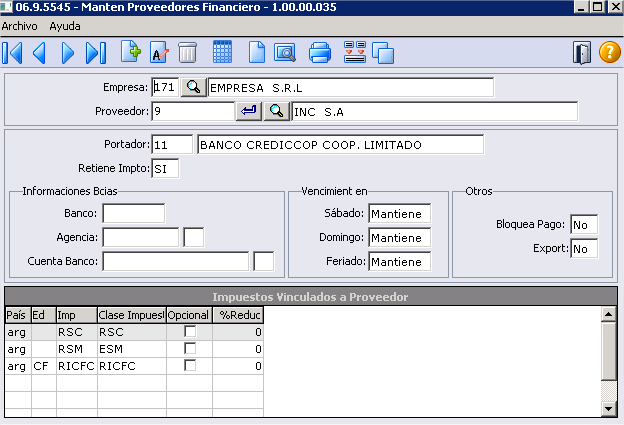Screen dimensions: 624x425
Task: Select the RICFC cell in Imp column
Action: pyautogui.click(x=77, y=366)
